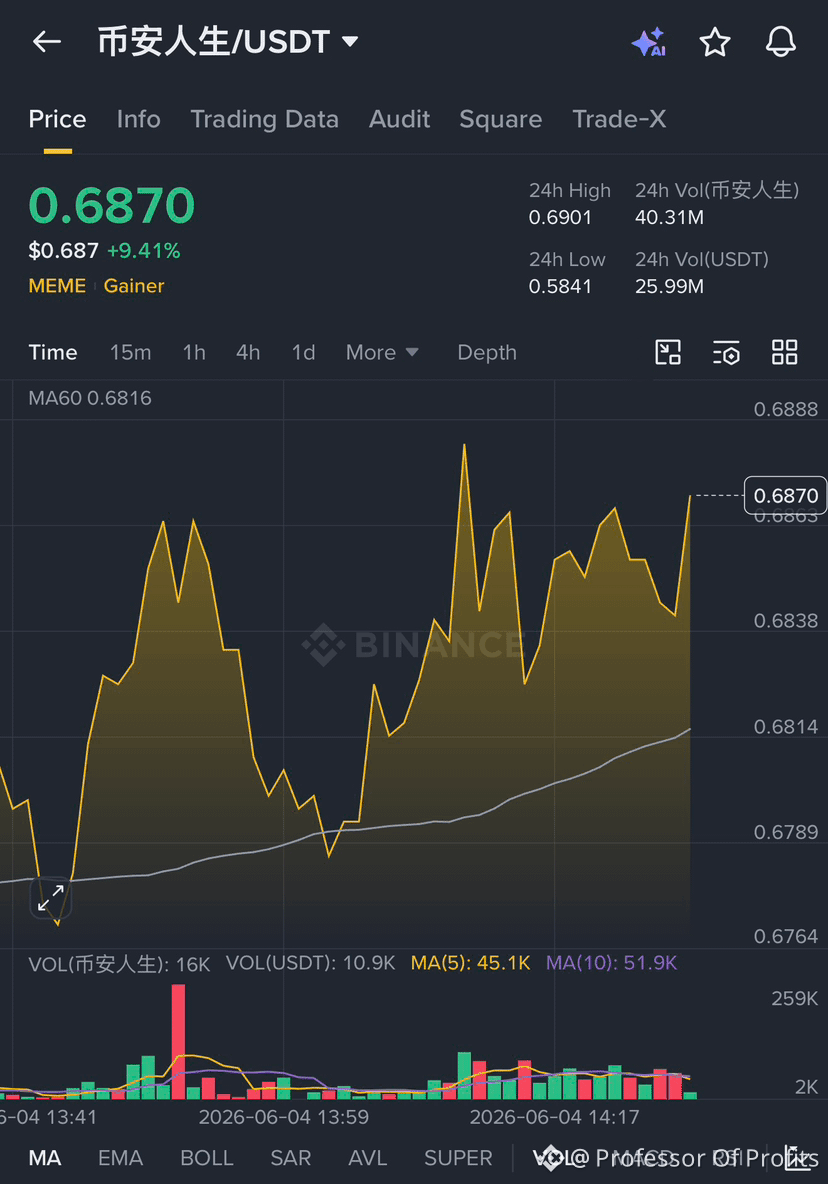Viewport: 828px width, 1184px height.
Task: Tap the large green 0.6870 price
Action: [x=112, y=205]
